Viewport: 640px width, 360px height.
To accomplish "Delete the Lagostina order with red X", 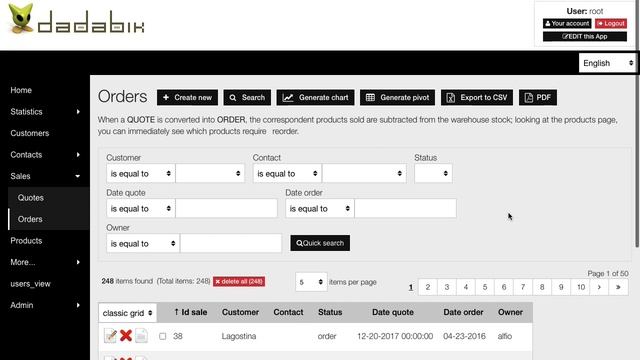I will click(126, 336).
